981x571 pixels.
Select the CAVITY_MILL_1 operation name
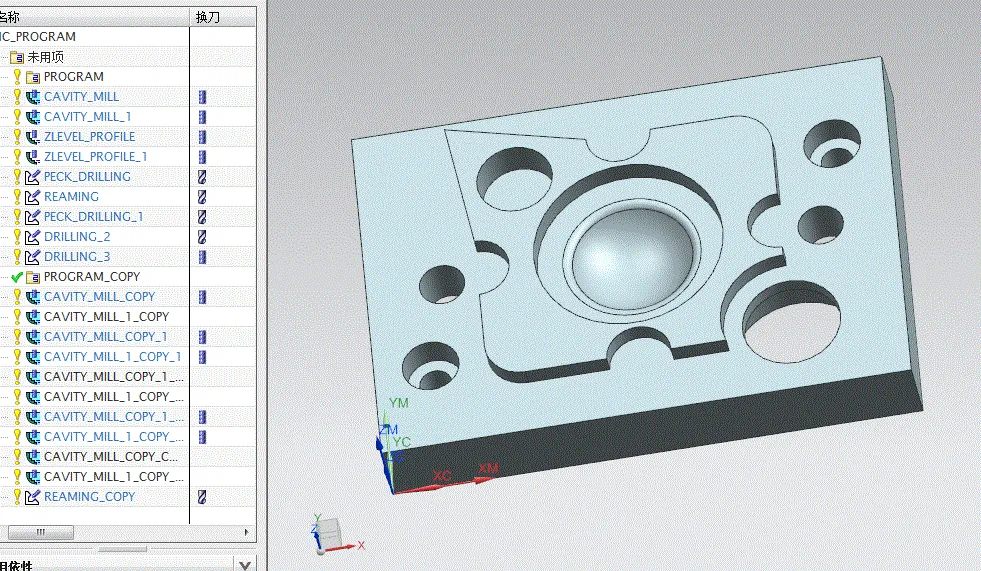pyautogui.click(x=88, y=117)
